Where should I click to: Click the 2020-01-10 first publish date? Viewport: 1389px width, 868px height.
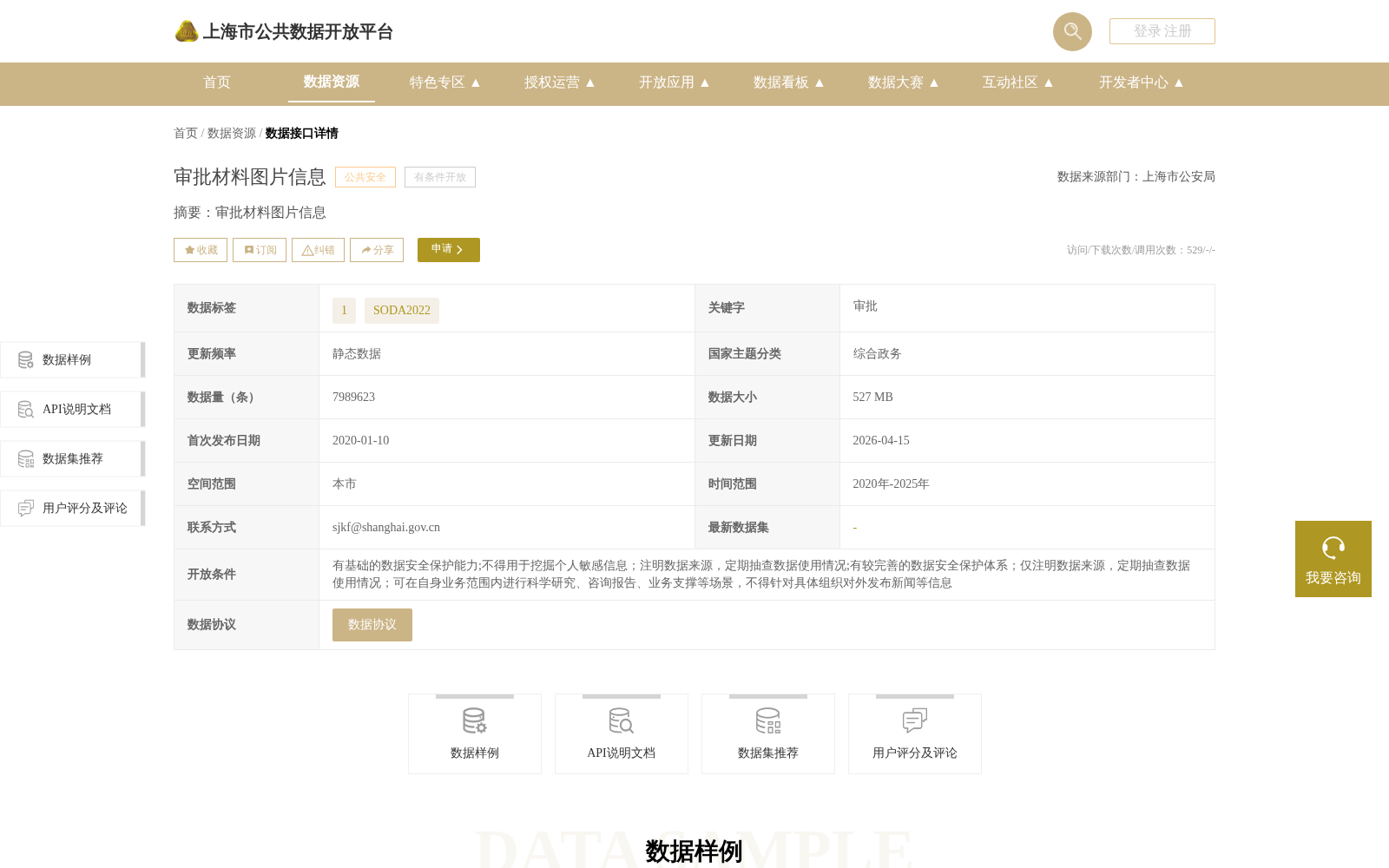(x=361, y=441)
